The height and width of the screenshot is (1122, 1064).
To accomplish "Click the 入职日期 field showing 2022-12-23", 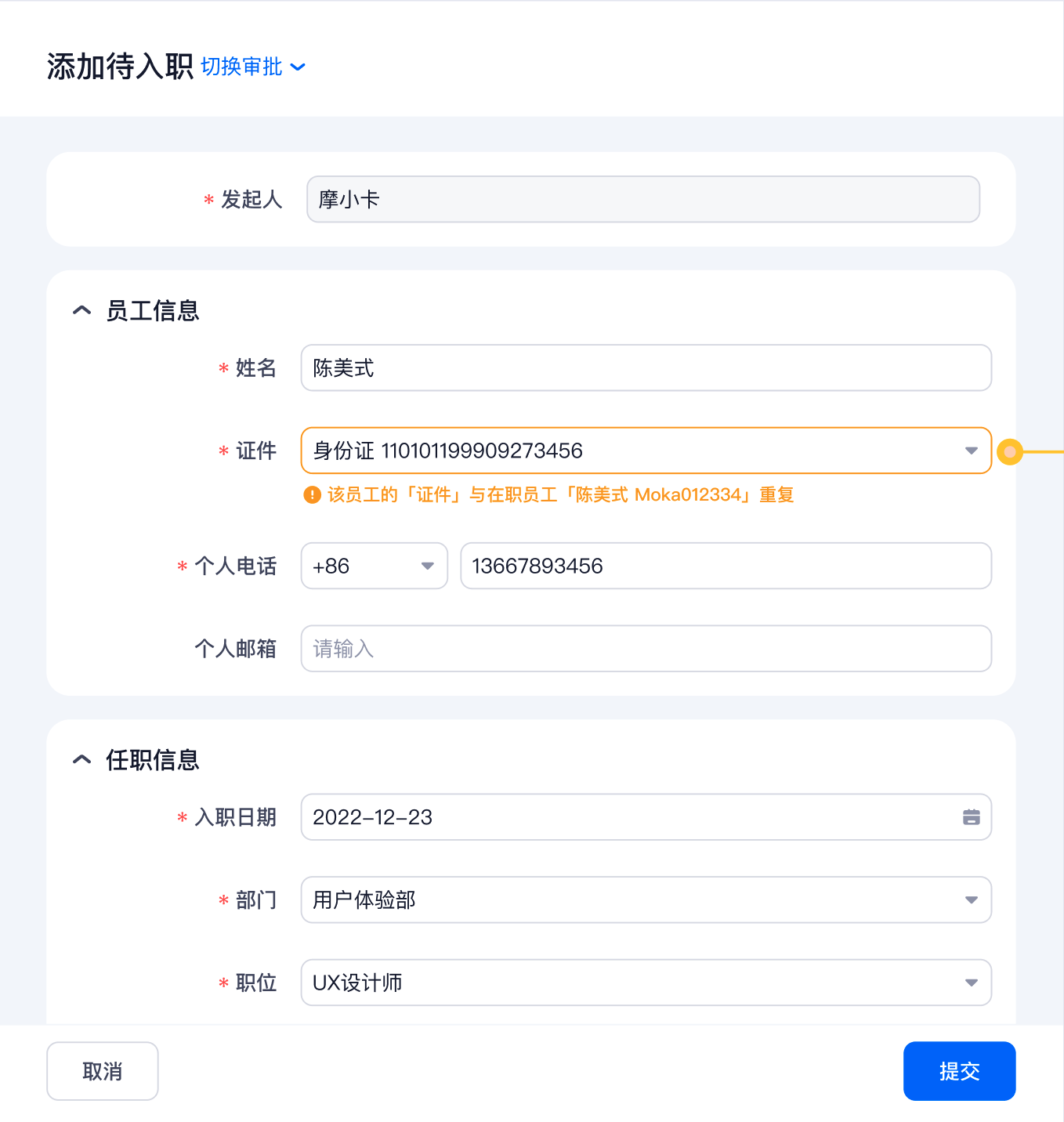I will pos(627,817).
